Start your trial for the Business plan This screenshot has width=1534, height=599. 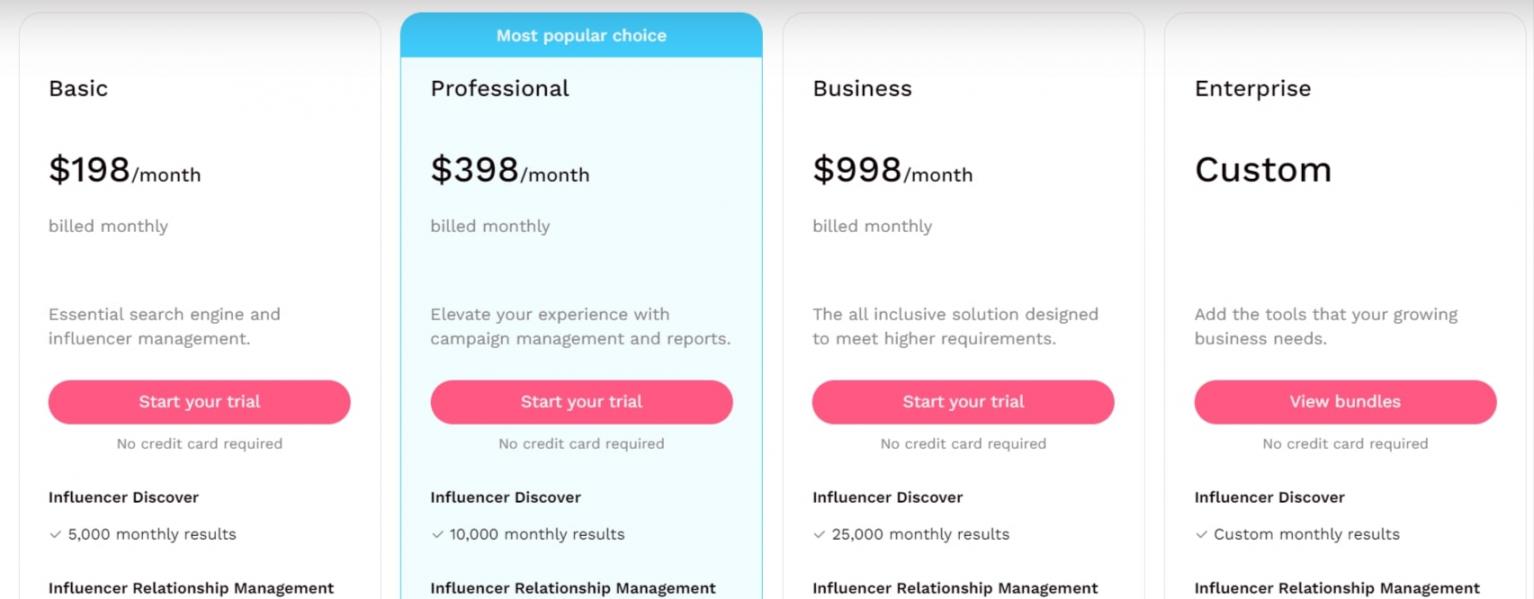click(x=963, y=402)
